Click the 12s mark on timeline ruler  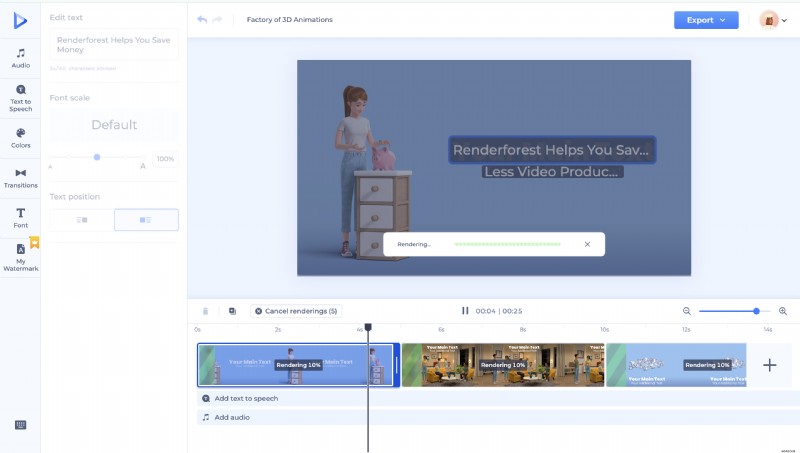(x=686, y=330)
